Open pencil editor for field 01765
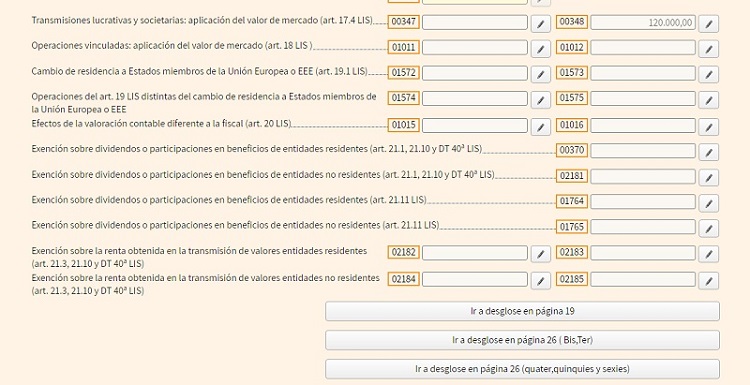 pyautogui.click(x=708, y=228)
